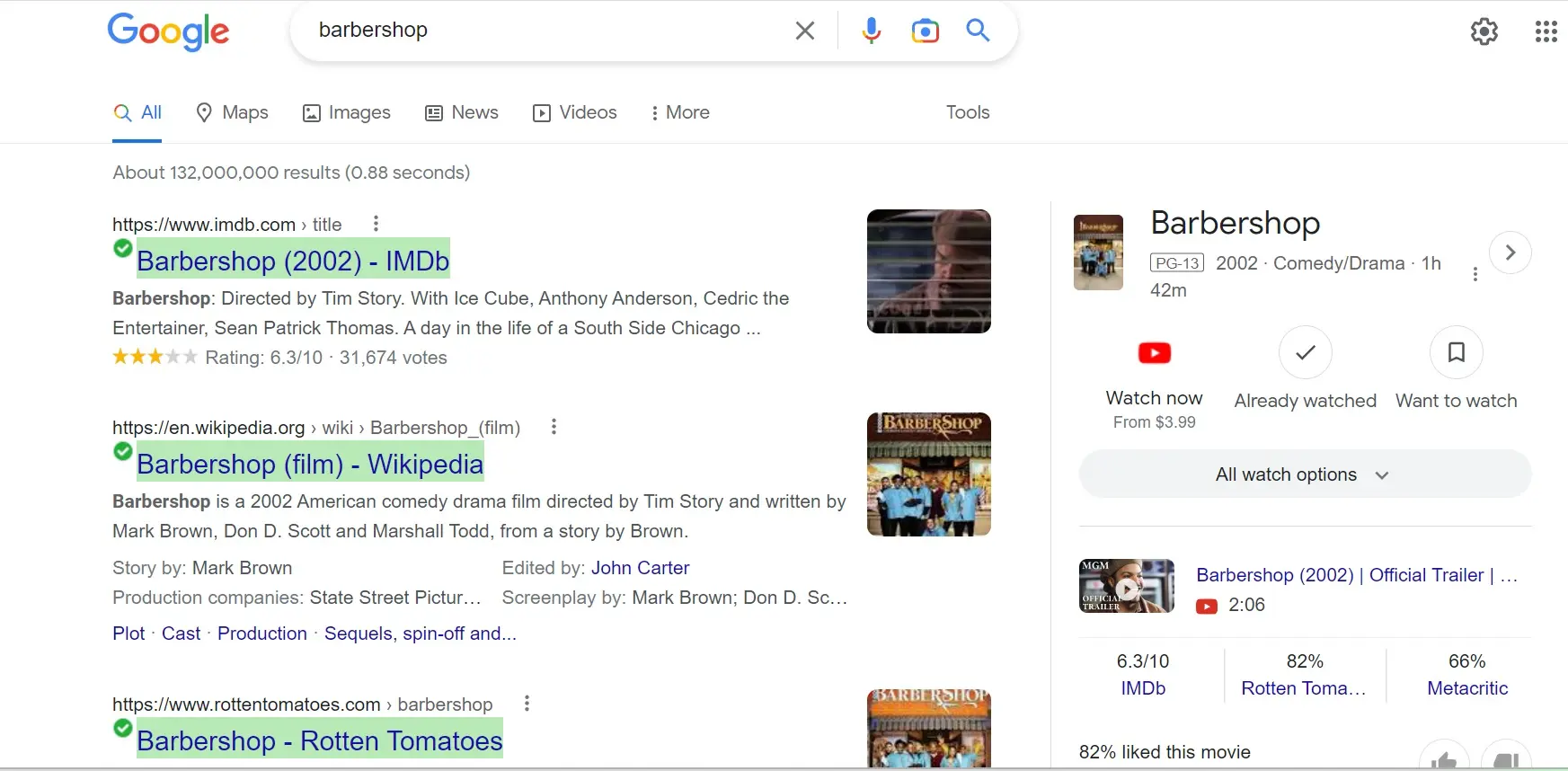This screenshot has width=1568, height=771.
Task: Click the thumbs up like button
Action: coord(1443,759)
